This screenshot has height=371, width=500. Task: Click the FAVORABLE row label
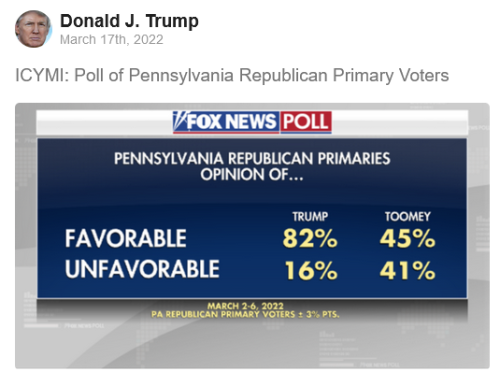coord(126,238)
